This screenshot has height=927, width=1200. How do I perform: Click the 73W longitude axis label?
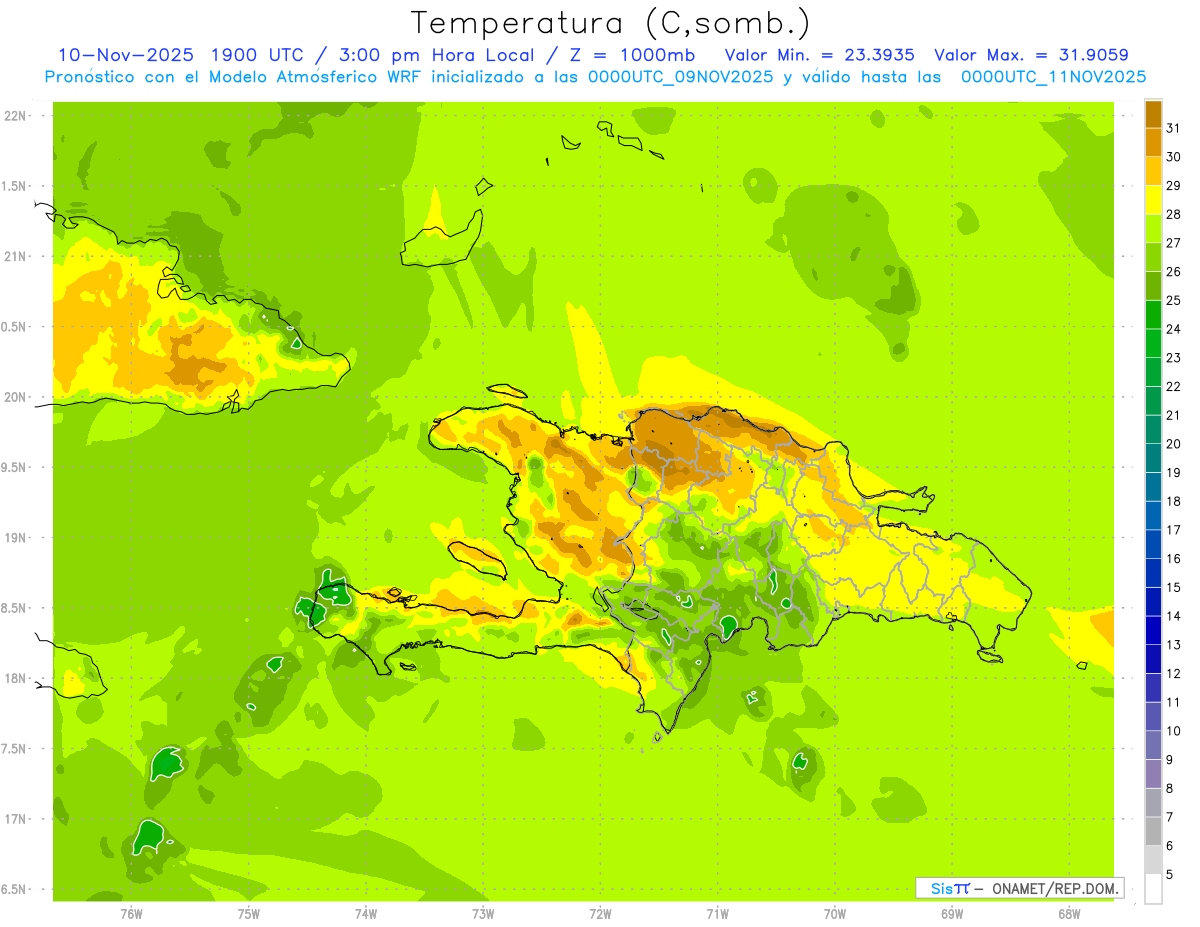483,914
